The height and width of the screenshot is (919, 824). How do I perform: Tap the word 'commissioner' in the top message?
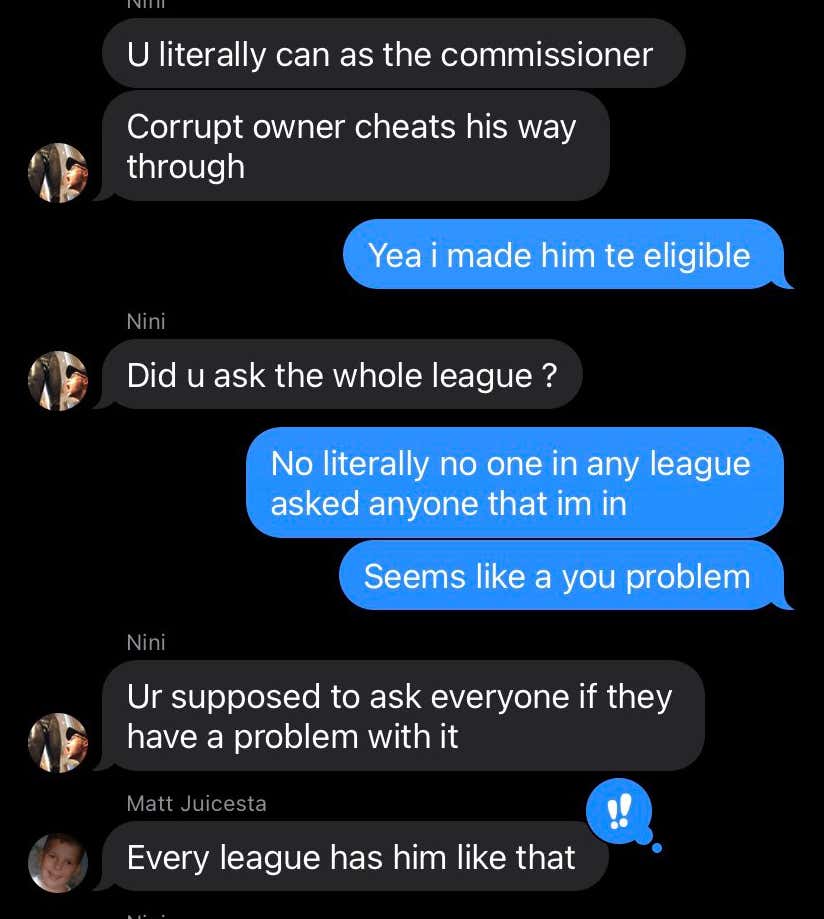point(546,55)
